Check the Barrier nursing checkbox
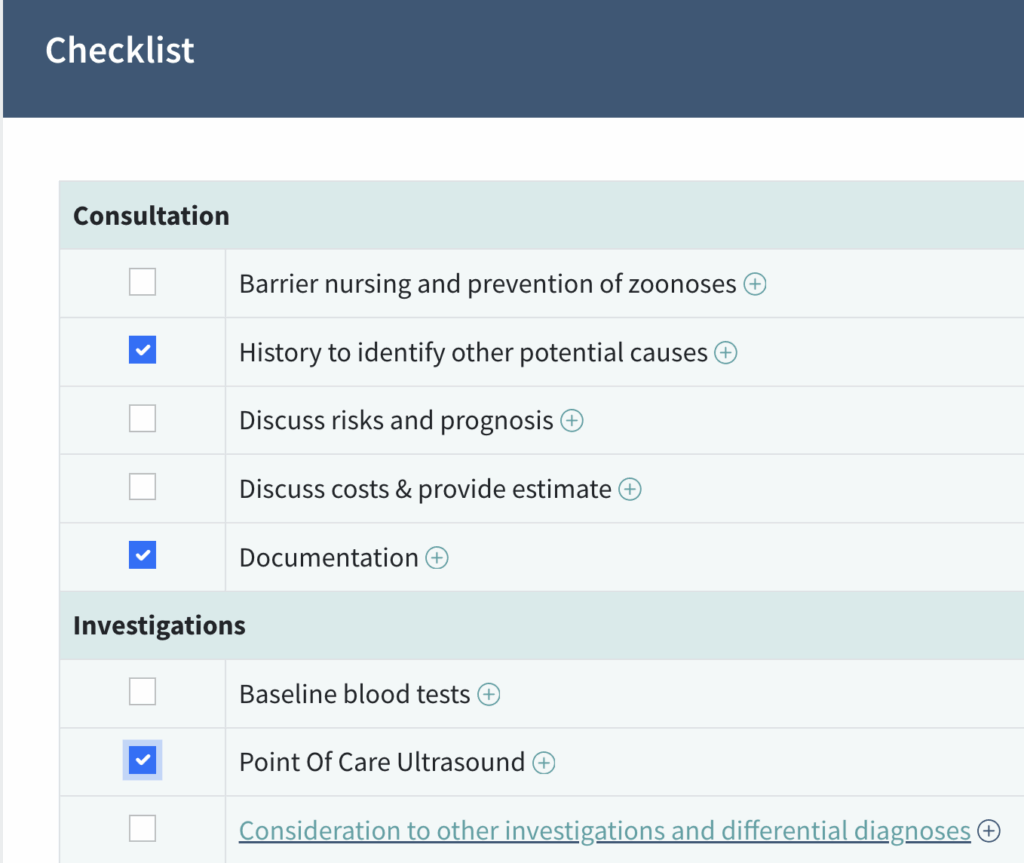This screenshot has width=1024, height=863. coord(143,283)
